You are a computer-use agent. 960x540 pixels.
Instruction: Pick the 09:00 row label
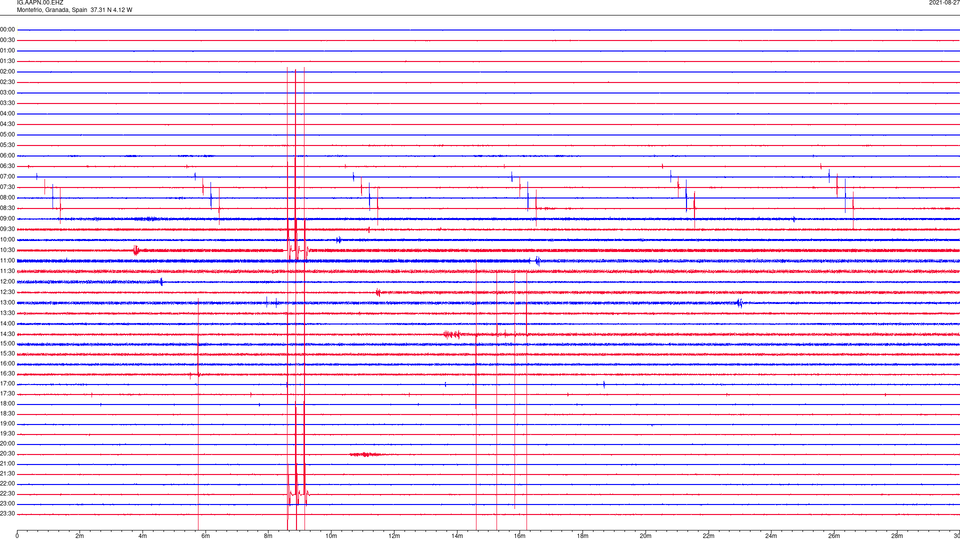(x=8, y=219)
